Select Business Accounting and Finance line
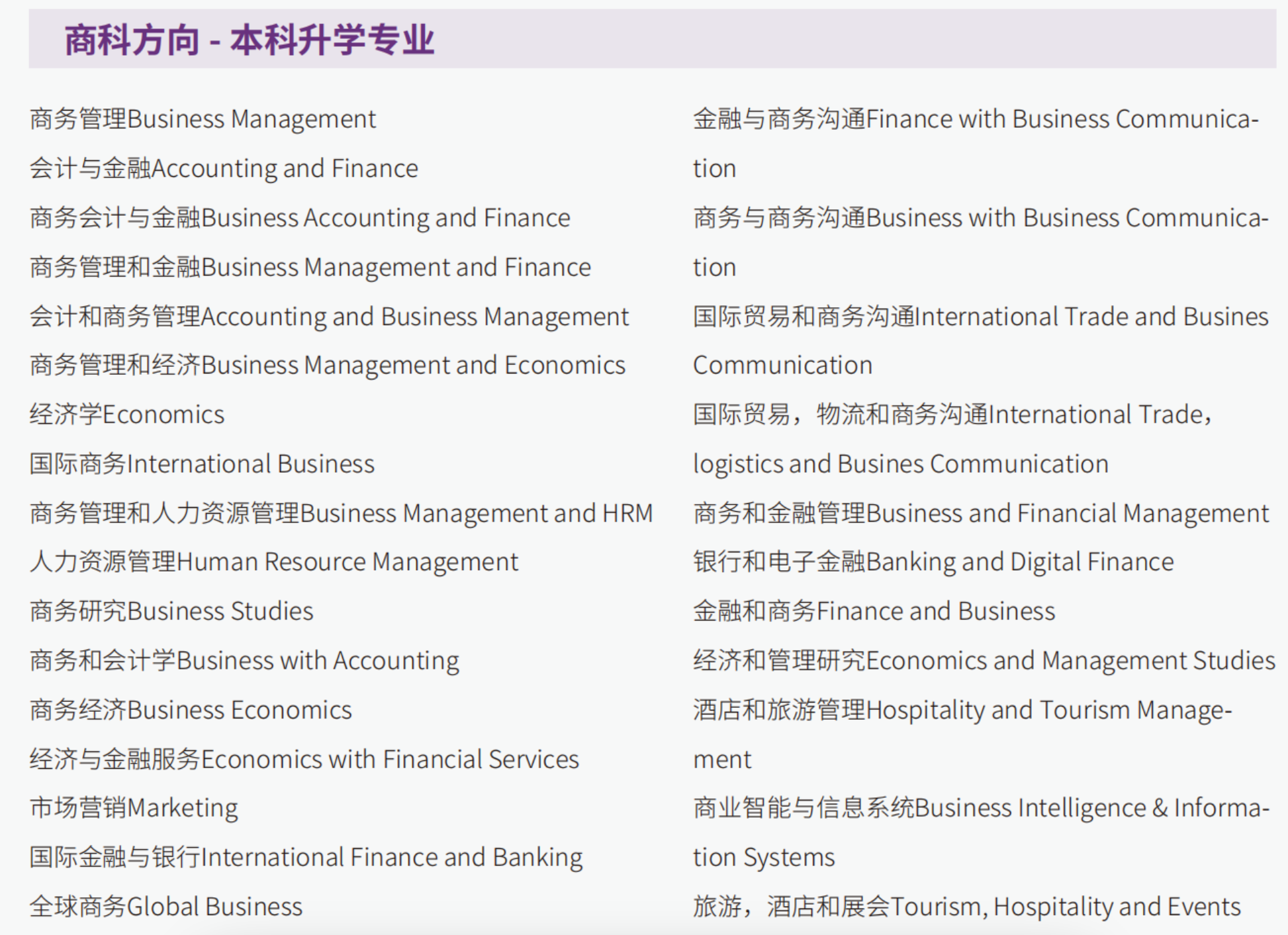1288x935 pixels. [300, 218]
